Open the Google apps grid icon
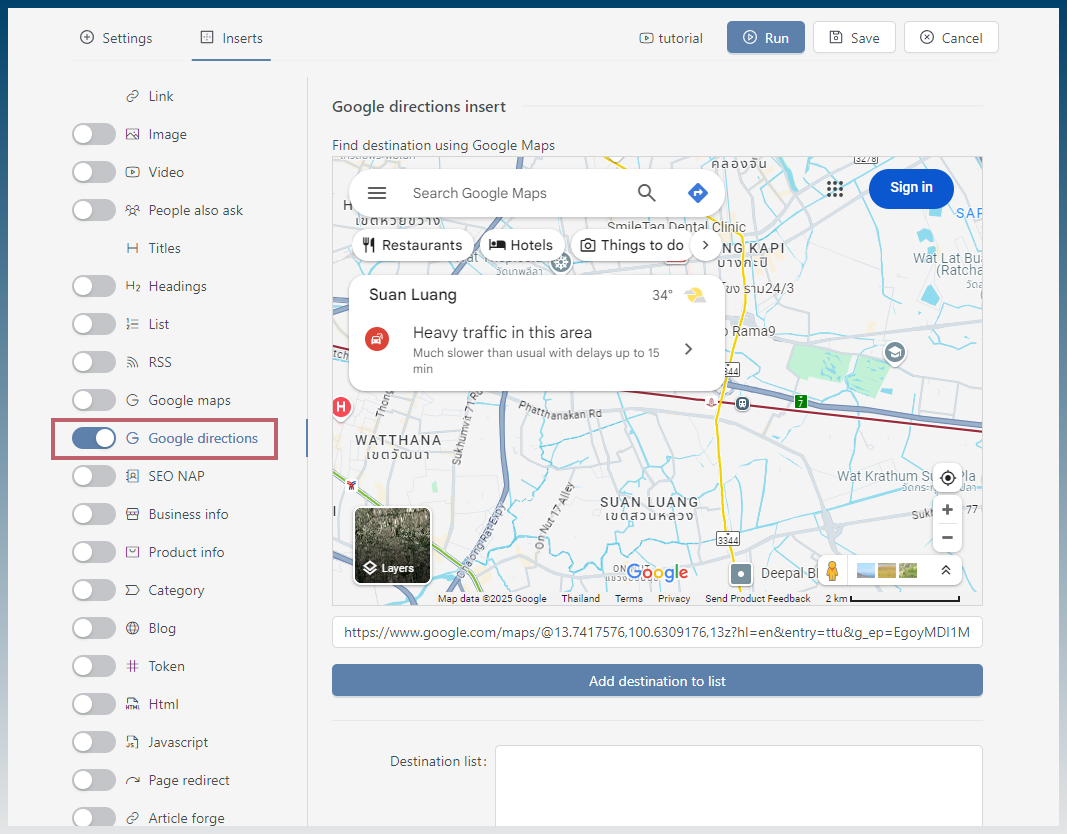1067x834 pixels. [x=835, y=188]
